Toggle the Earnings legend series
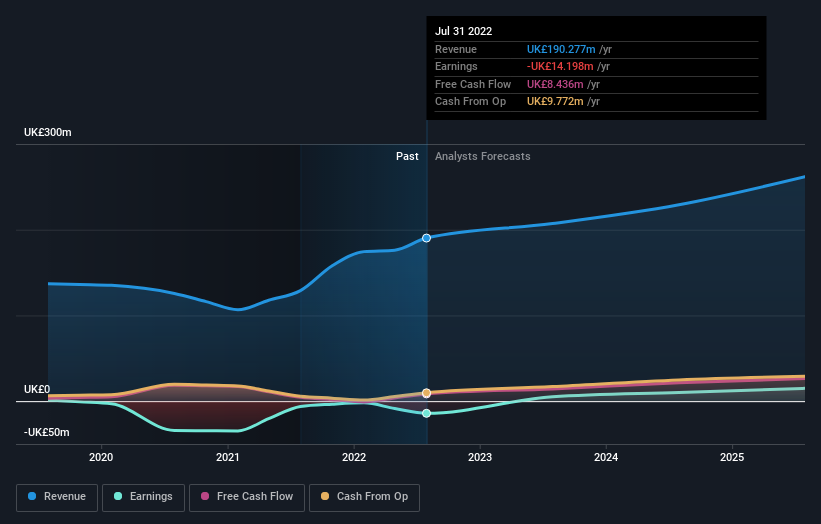The image size is (821, 524). coord(143,497)
